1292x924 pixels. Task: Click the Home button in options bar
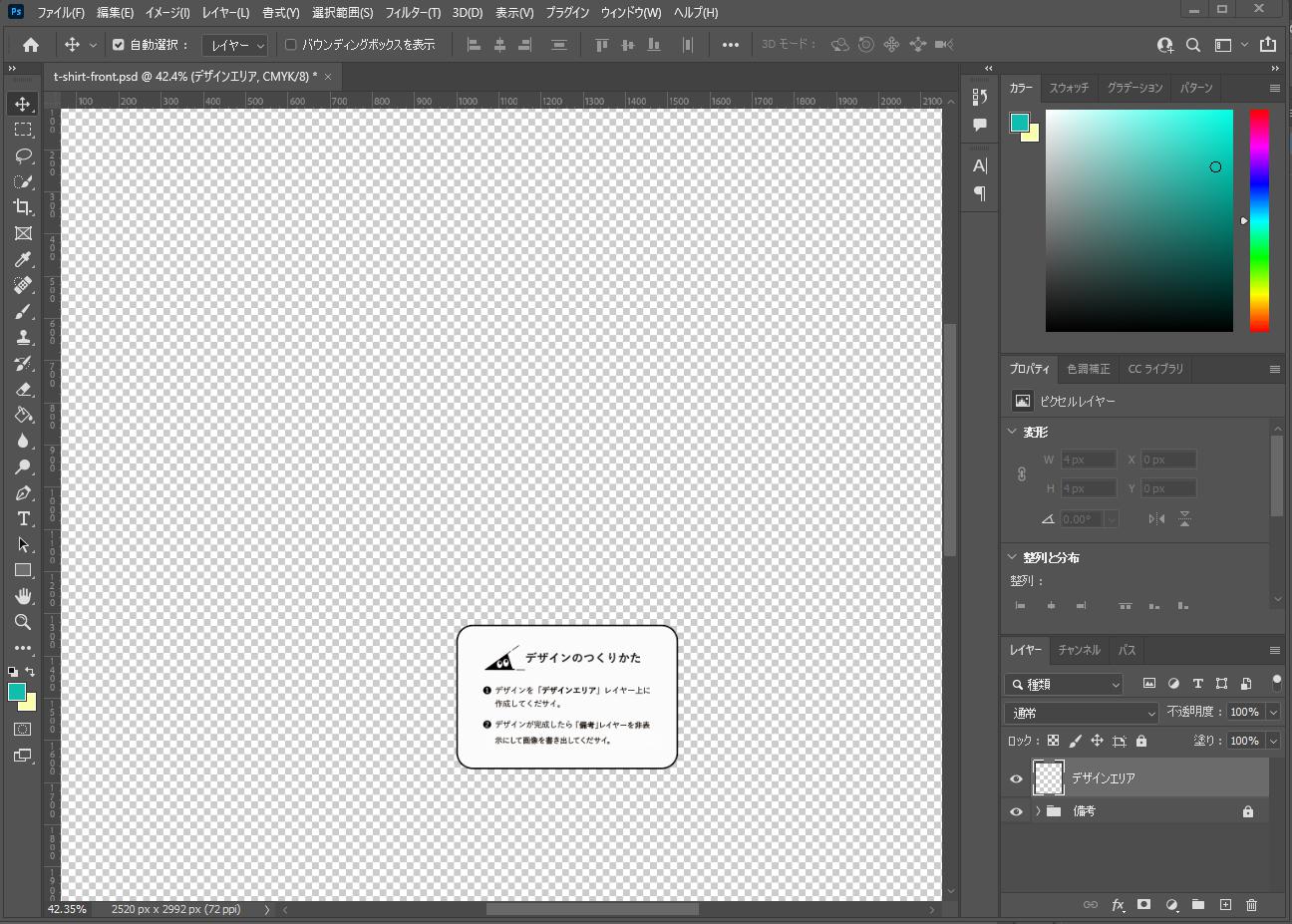click(x=31, y=45)
